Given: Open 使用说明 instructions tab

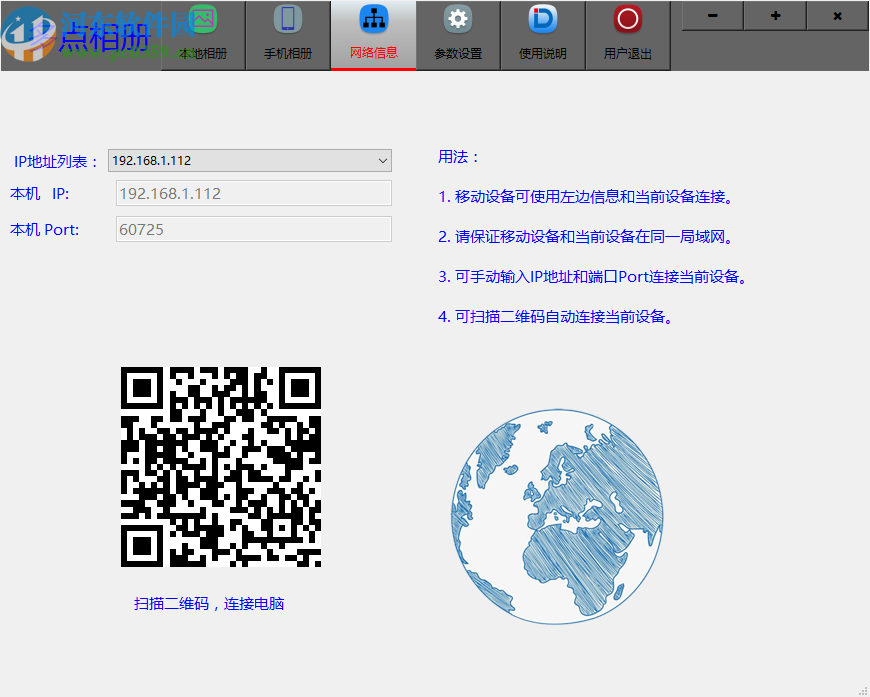Looking at the screenshot, I should (543, 36).
